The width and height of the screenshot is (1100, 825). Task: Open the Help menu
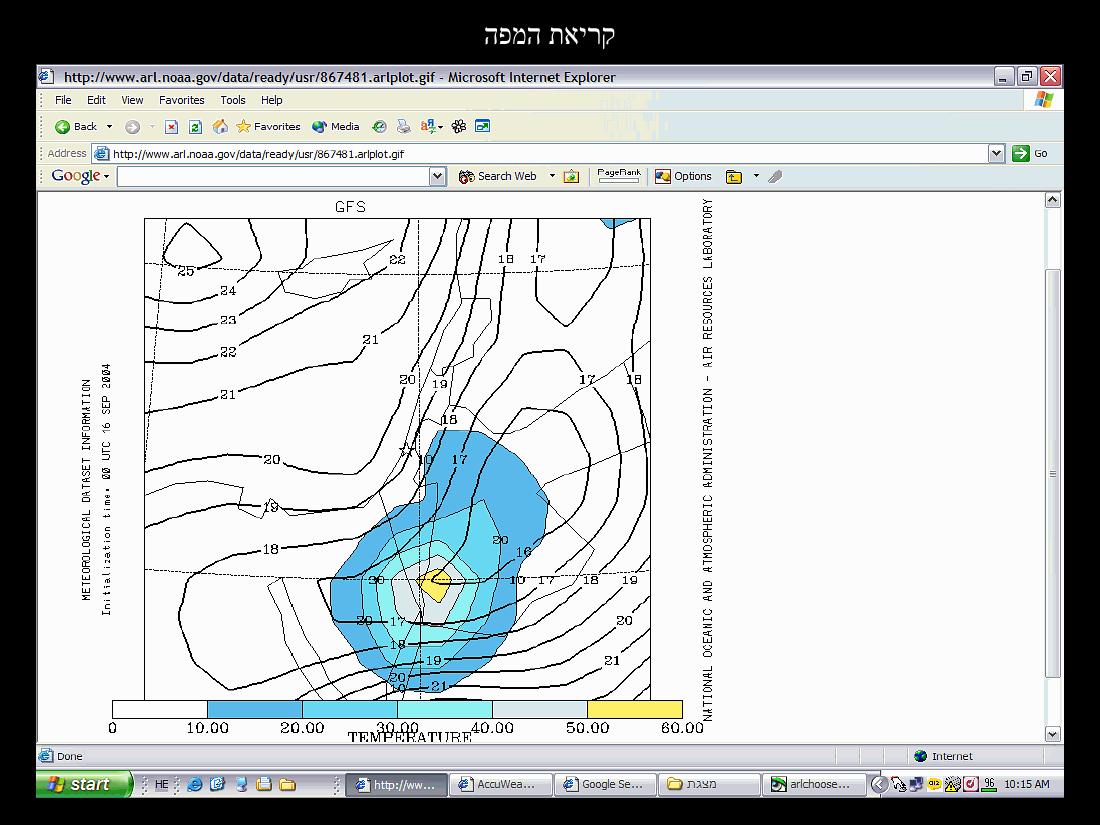tap(271, 100)
